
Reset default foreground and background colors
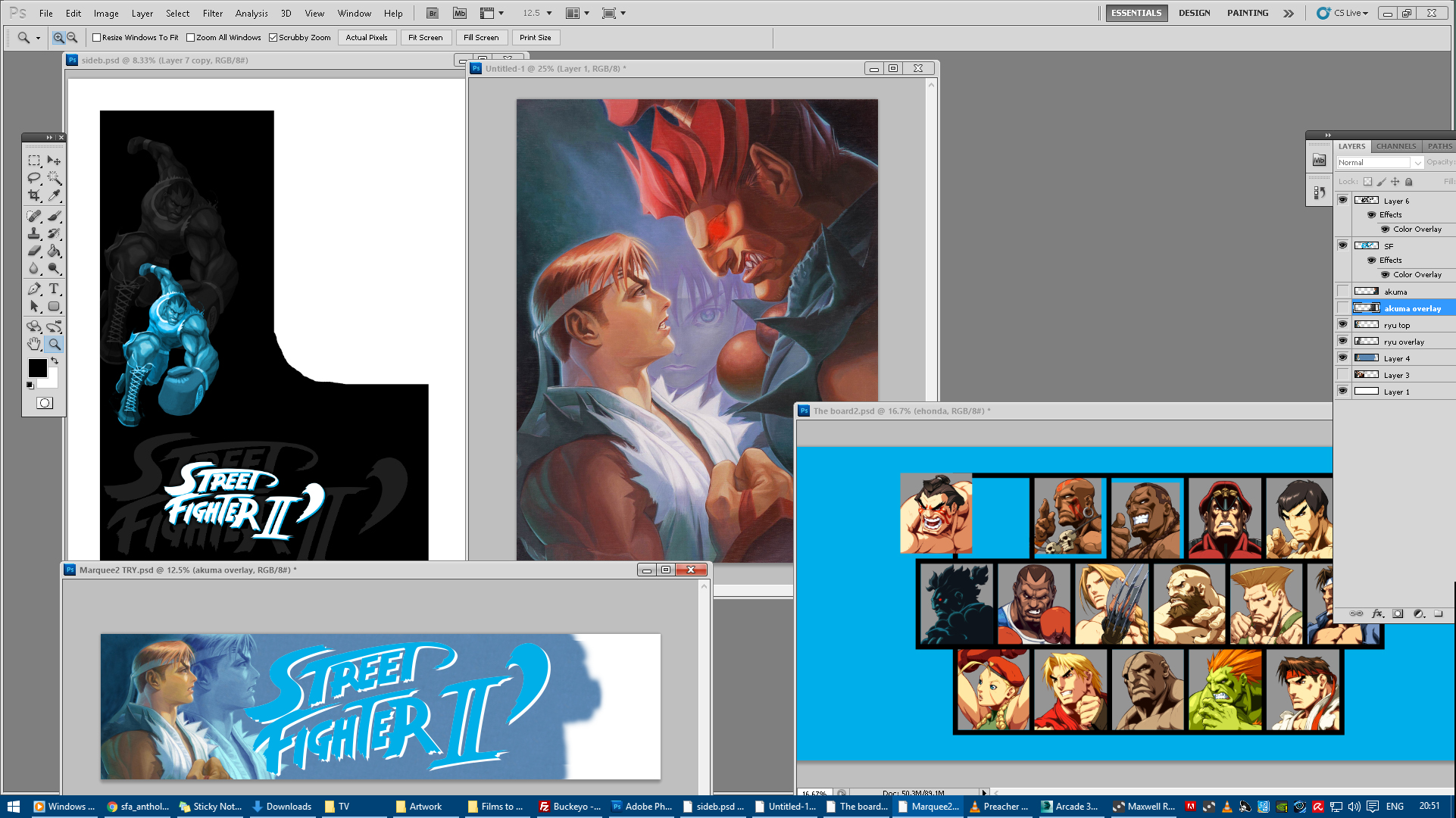click(x=30, y=386)
